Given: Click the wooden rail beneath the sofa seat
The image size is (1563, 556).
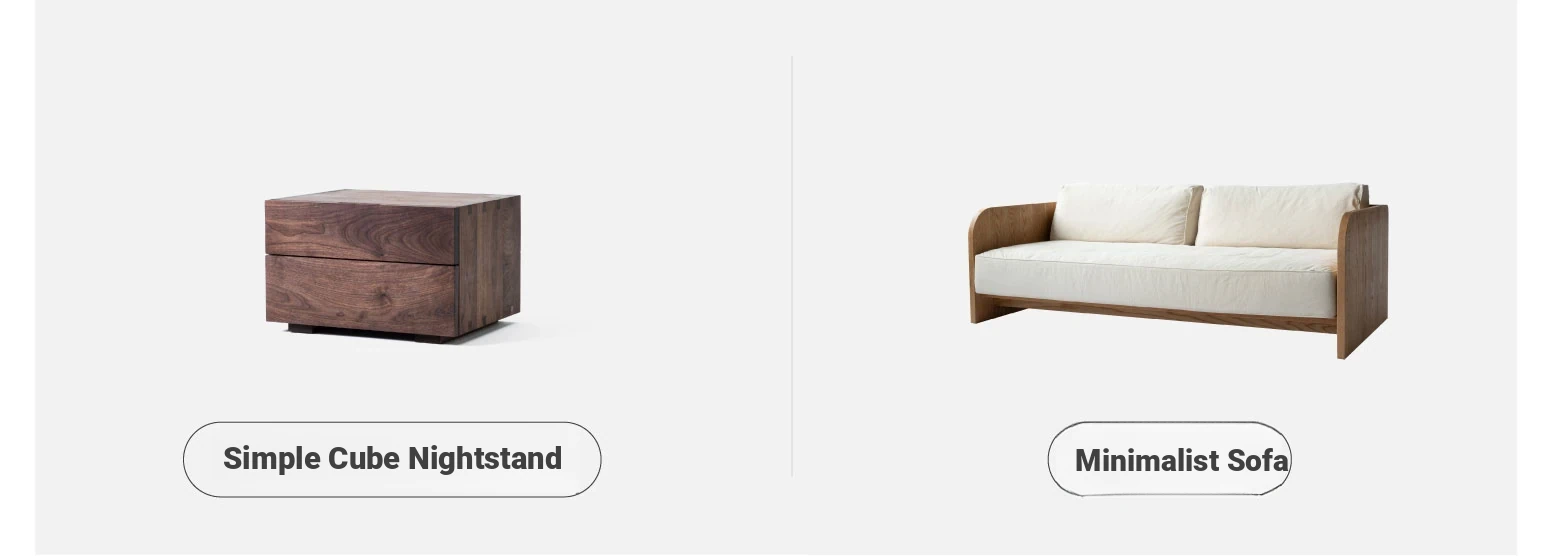Looking at the screenshot, I should point(1160,315).
